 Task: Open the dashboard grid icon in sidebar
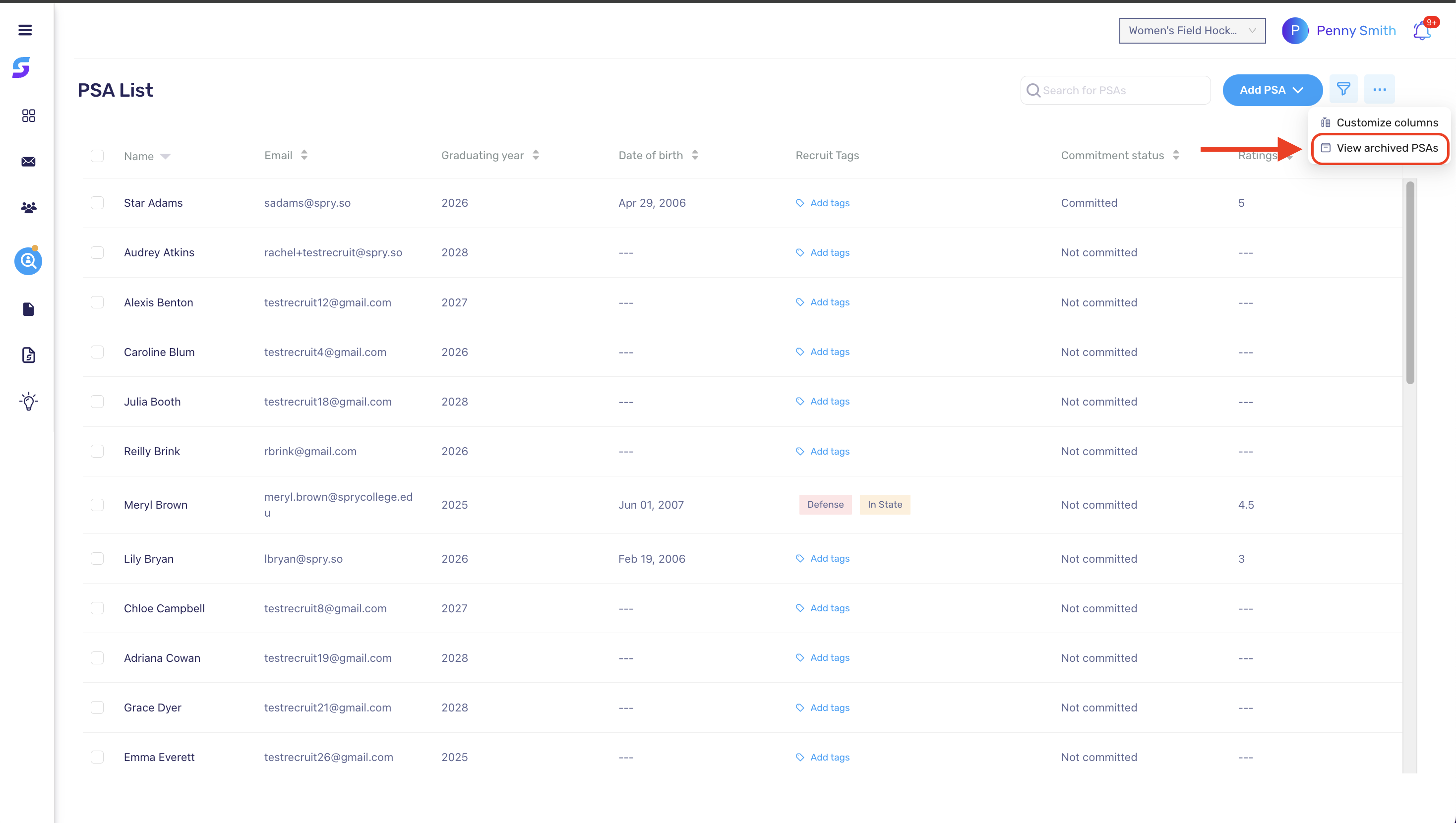tap(28, 116)
